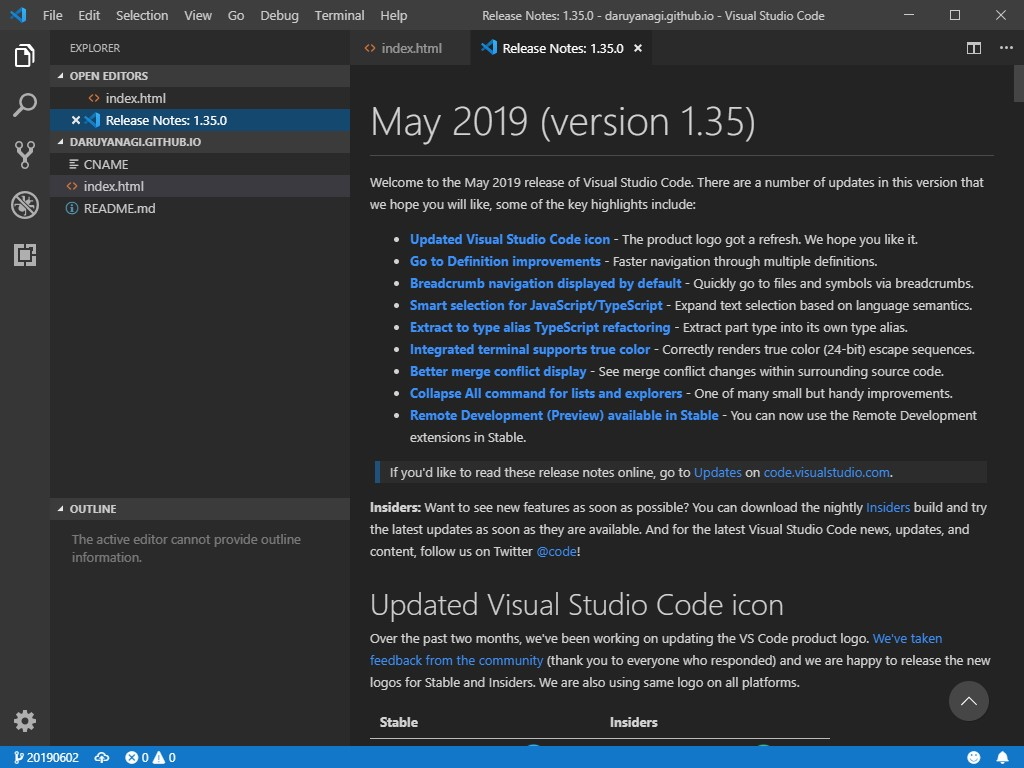Show errors and warnings in status bar
This screenshot has height=768, width=1024.
point(148,757)
